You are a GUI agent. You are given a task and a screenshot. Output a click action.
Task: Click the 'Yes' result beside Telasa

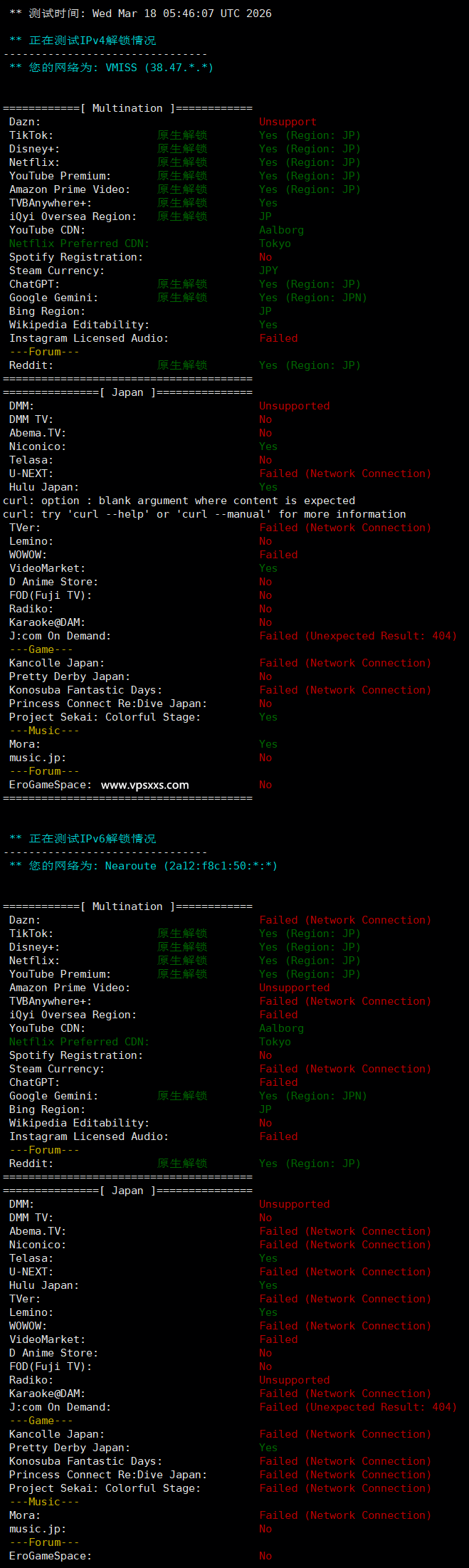coord(268,1258)
